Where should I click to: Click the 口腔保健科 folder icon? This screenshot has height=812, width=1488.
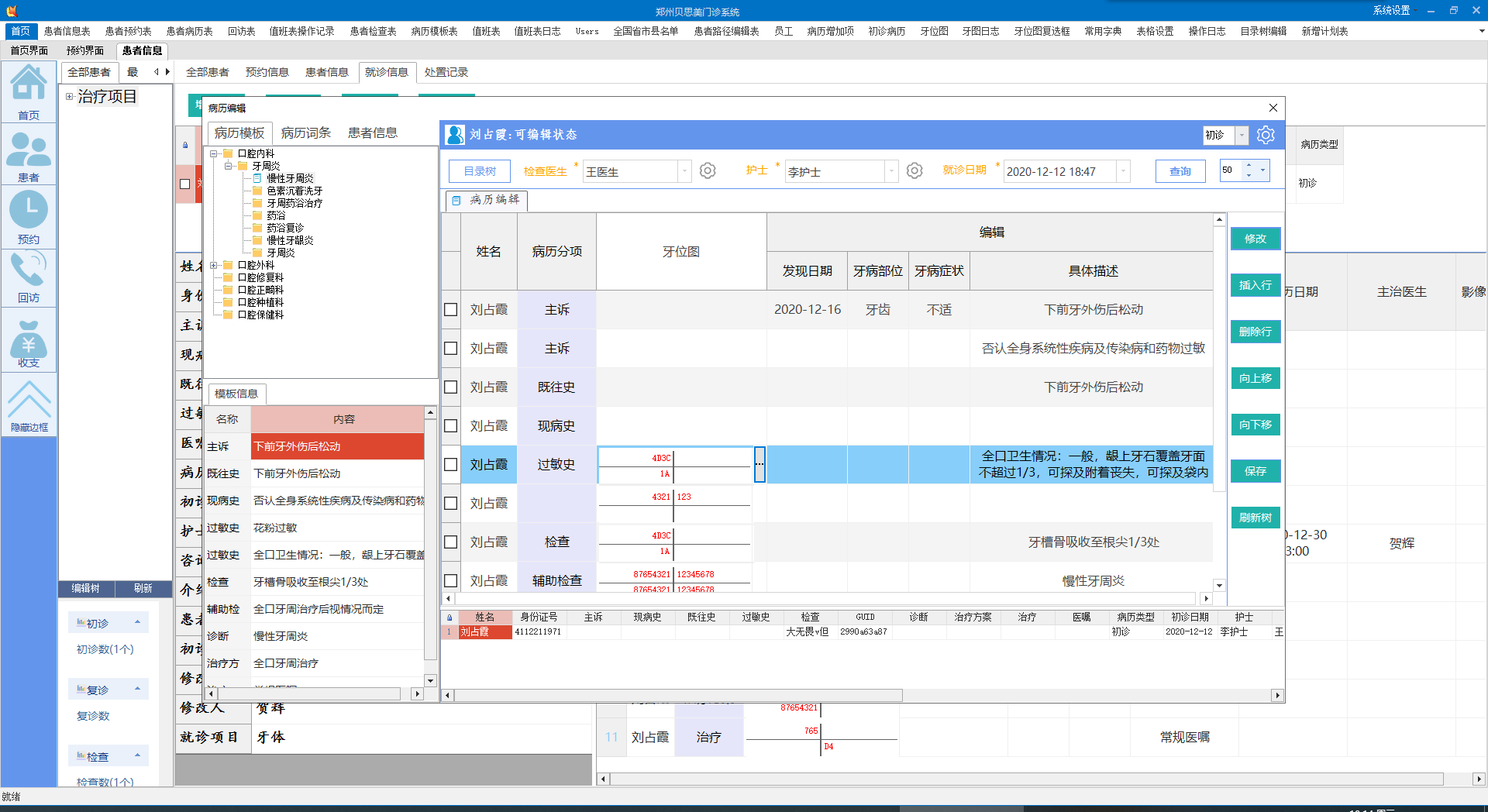pos(228,315)
